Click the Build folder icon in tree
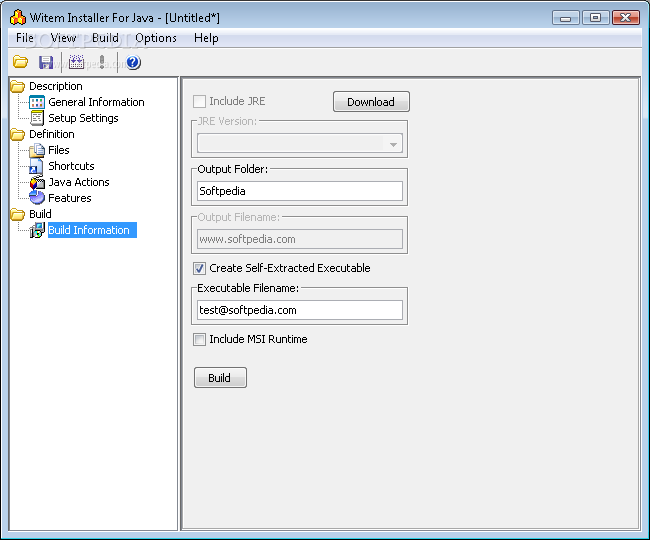Screen dimensions: 650x540 click(x=18, y=214)
